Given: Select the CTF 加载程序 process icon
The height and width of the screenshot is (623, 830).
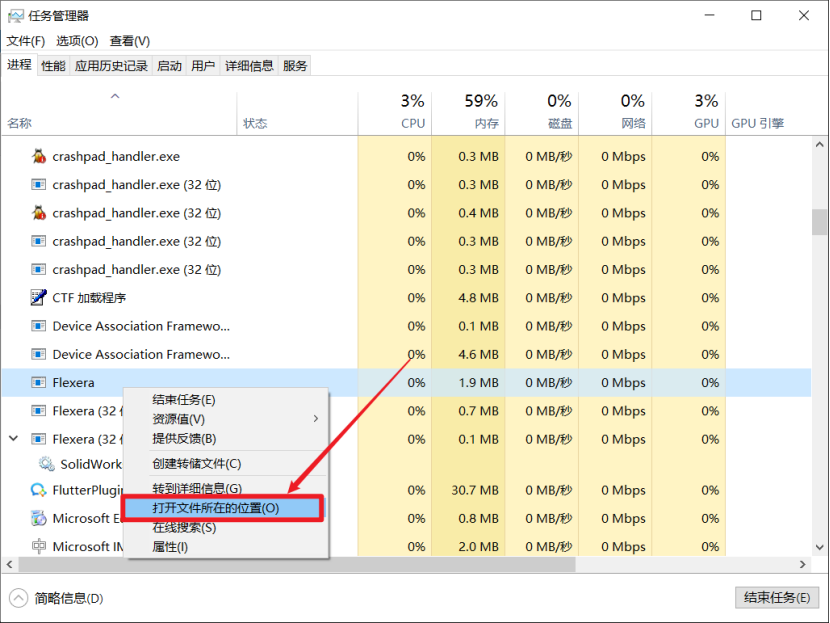Looking at the screenshot, I should (x=38, y=296).
